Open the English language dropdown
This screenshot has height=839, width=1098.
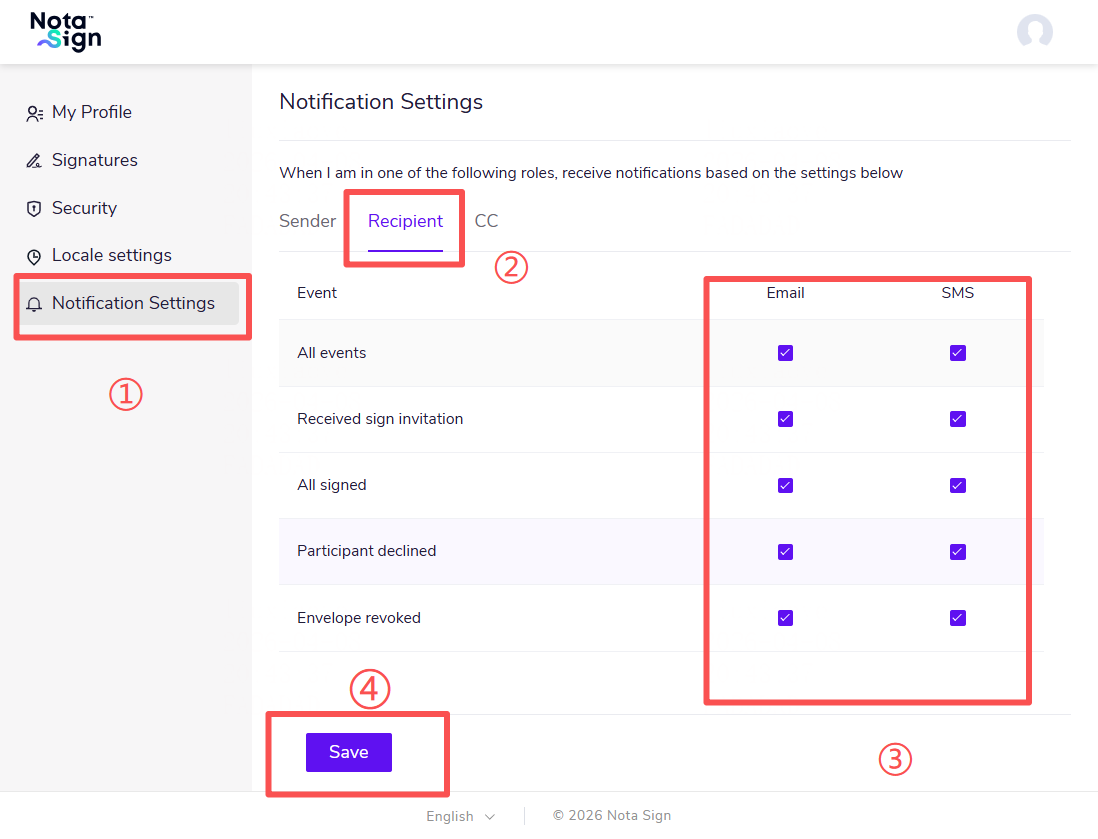pyautogui.click(x=460, y=816)
